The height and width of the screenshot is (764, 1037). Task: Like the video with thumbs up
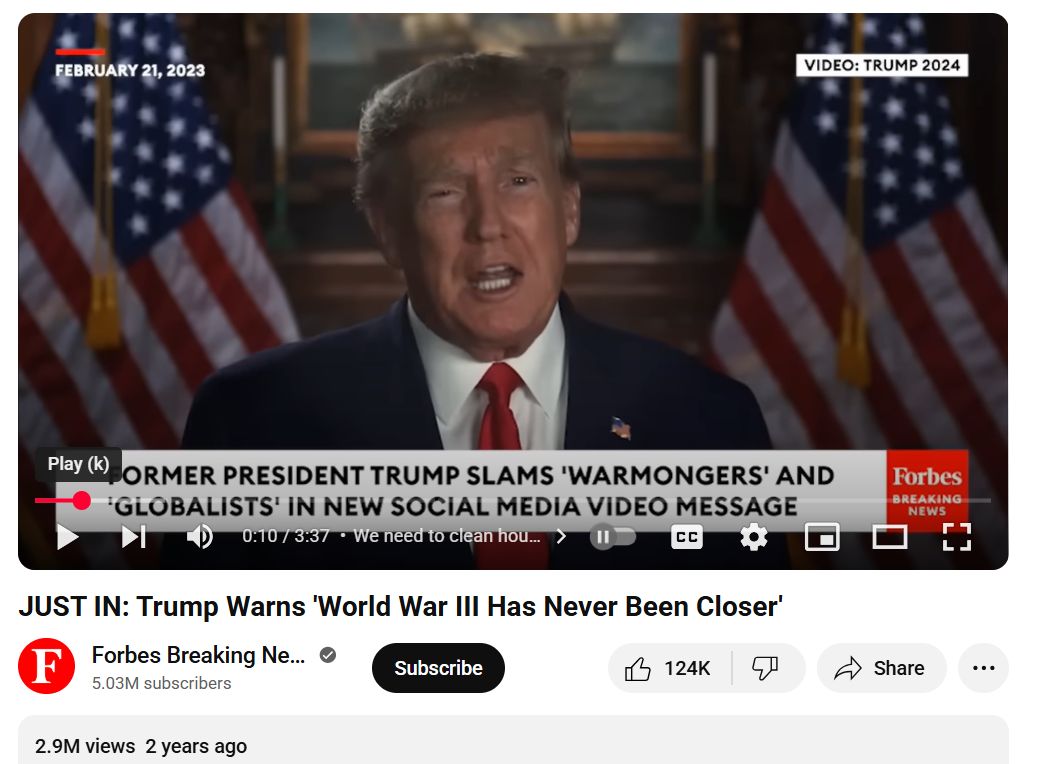click(669, 668)
